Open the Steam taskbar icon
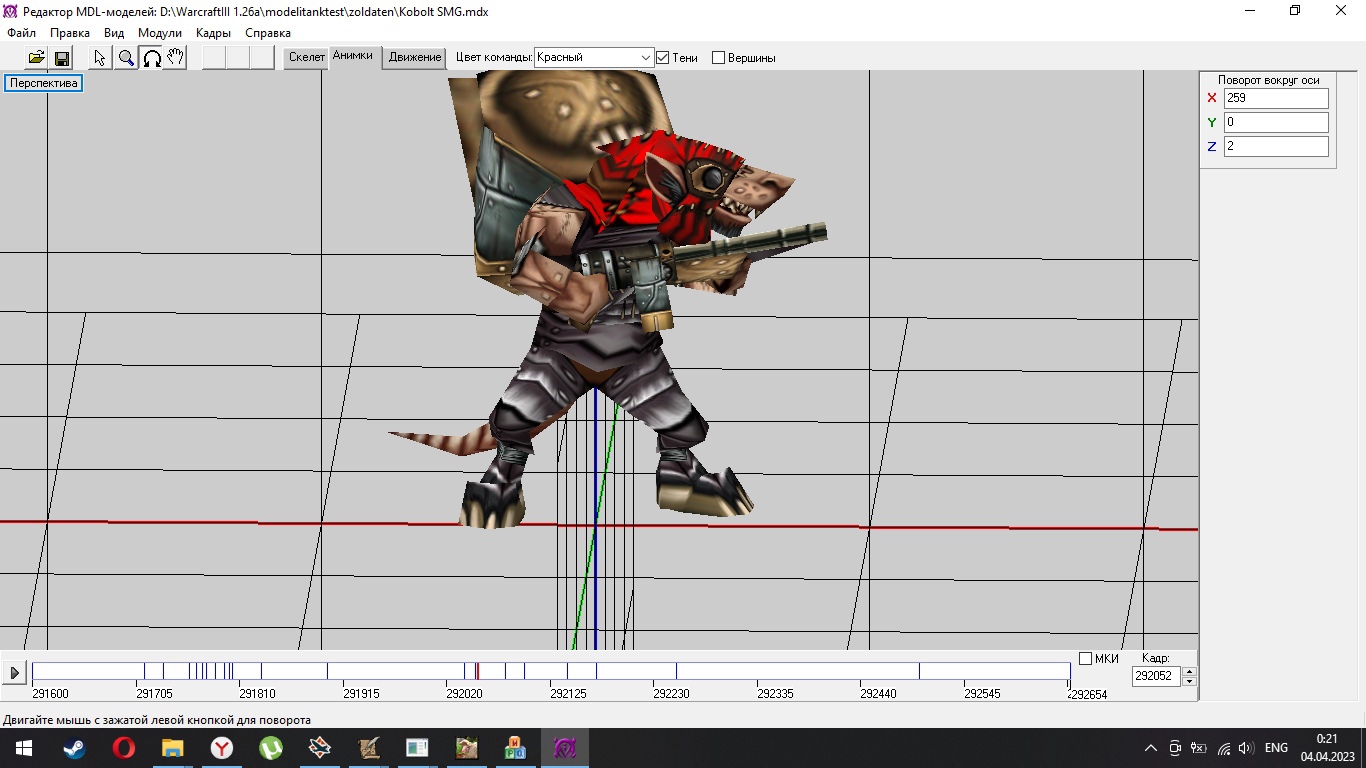 coord(75,748)
